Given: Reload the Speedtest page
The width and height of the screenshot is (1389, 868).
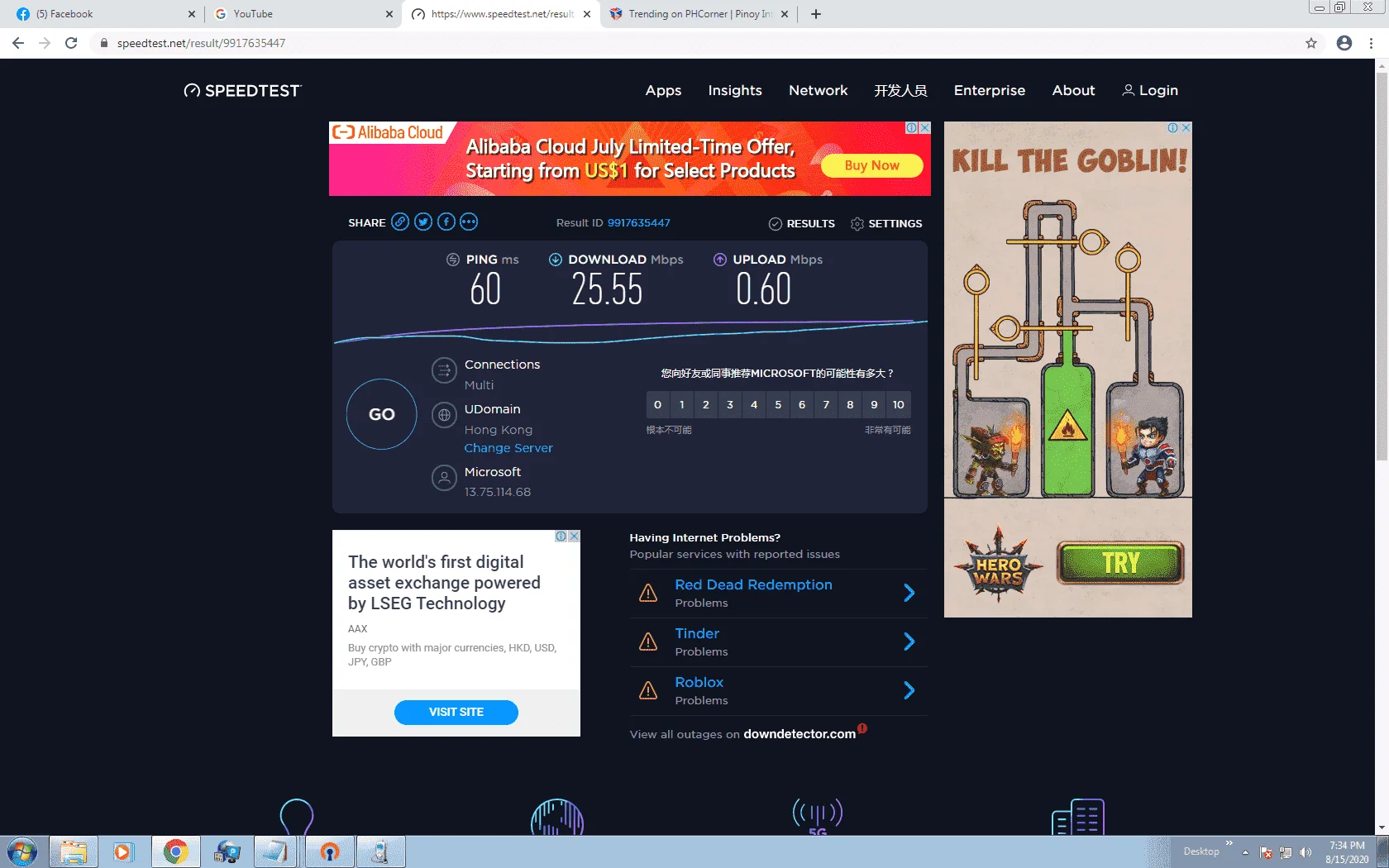Looking at the screenshot, I should pos(71,43).
